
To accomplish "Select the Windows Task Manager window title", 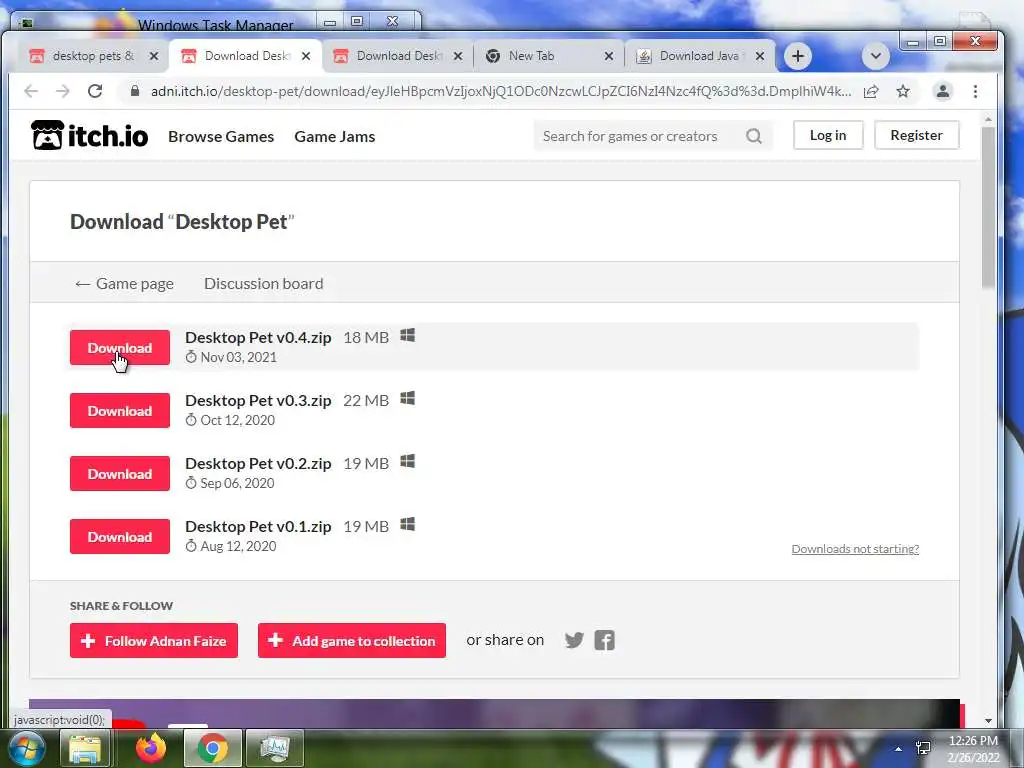I will click(x=216, y=25).
